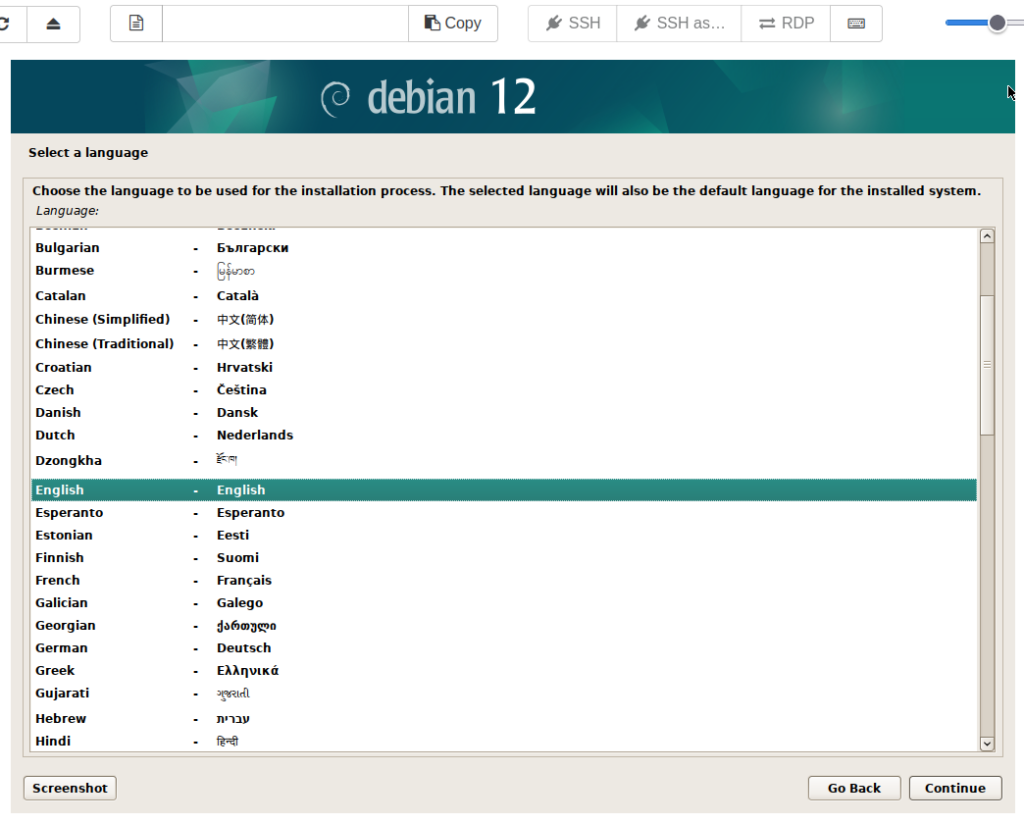The height and width of the screenshot is (823, 1024).
Task: Click the refresh icon in top toolbar
Action: [x=8, y=23]
